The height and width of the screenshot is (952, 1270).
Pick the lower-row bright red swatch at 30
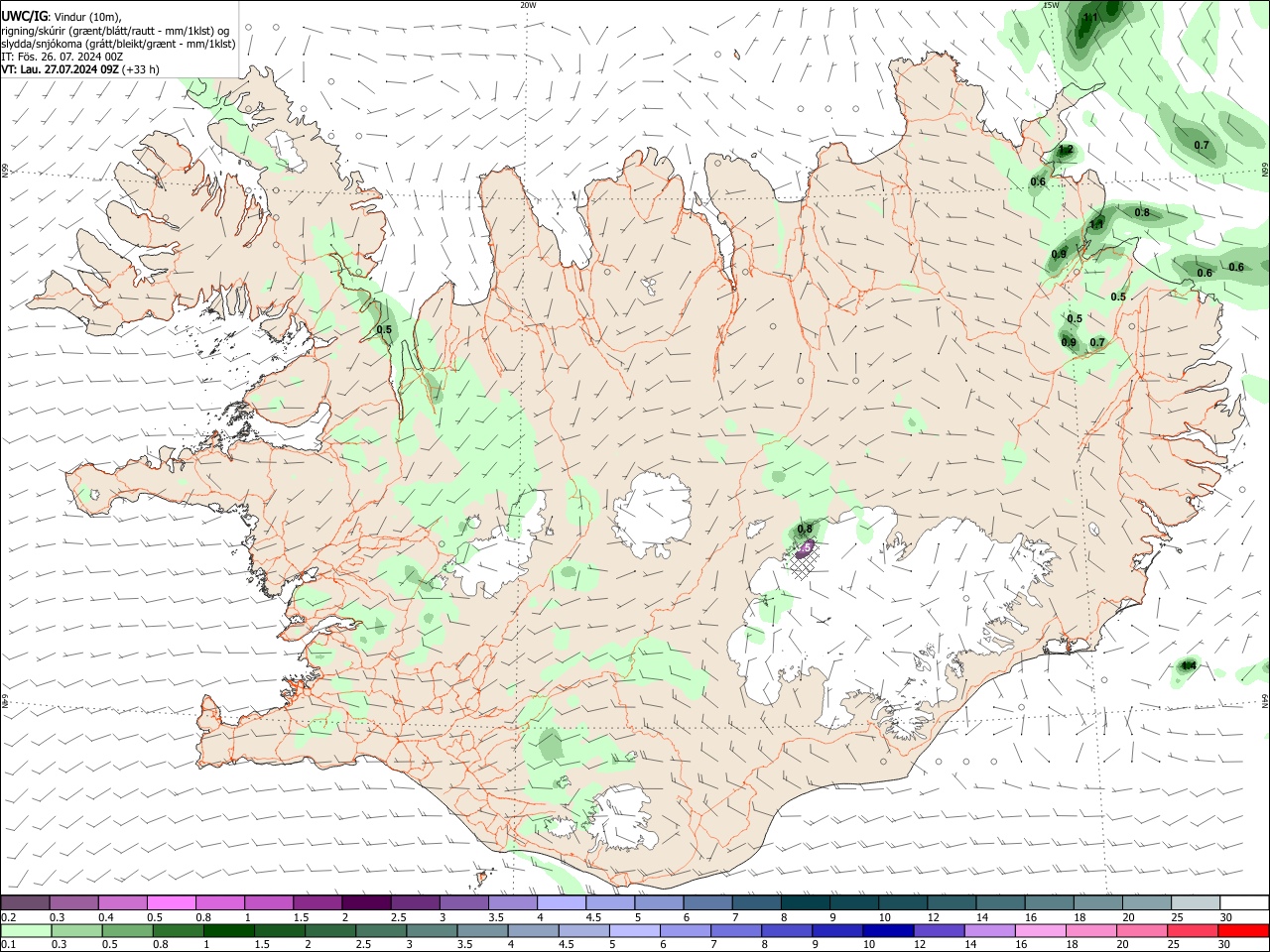coord(1244,930)
